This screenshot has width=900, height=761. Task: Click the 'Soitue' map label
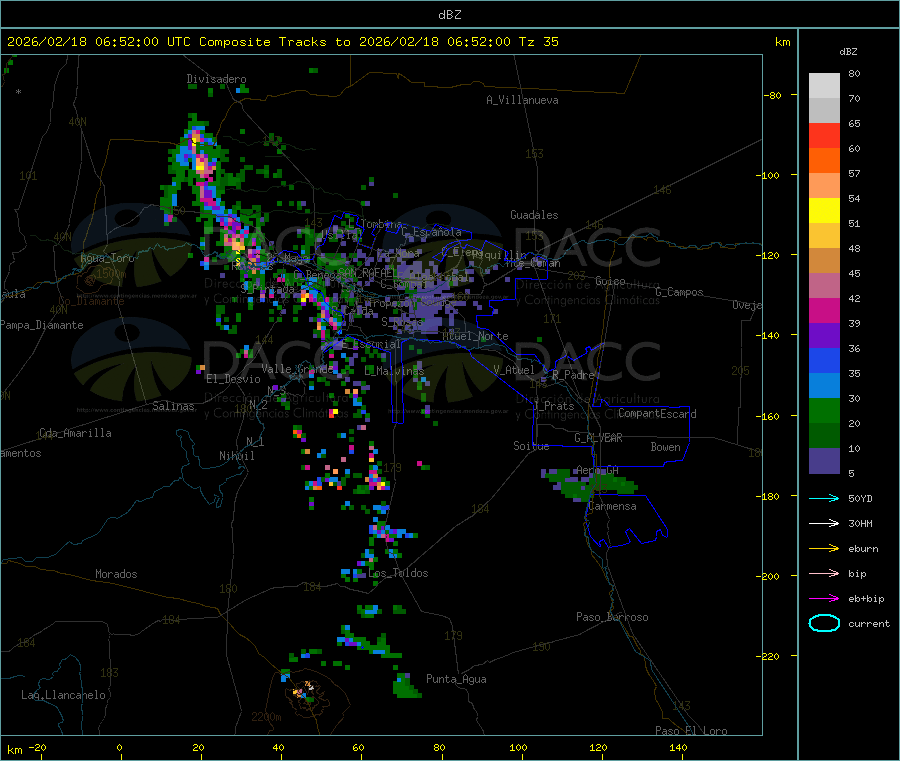pos(531,446)
